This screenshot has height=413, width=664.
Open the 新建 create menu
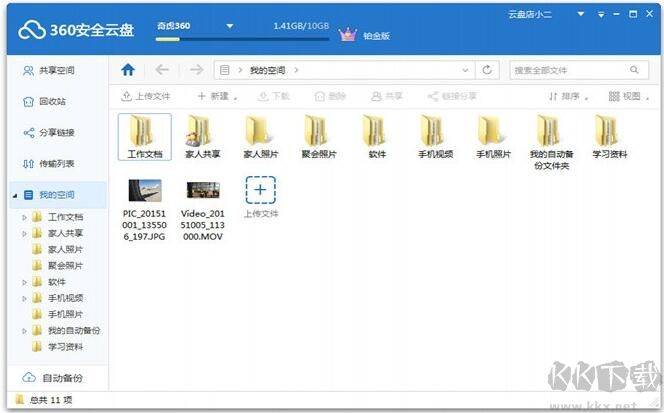click(x=217, y=96)
